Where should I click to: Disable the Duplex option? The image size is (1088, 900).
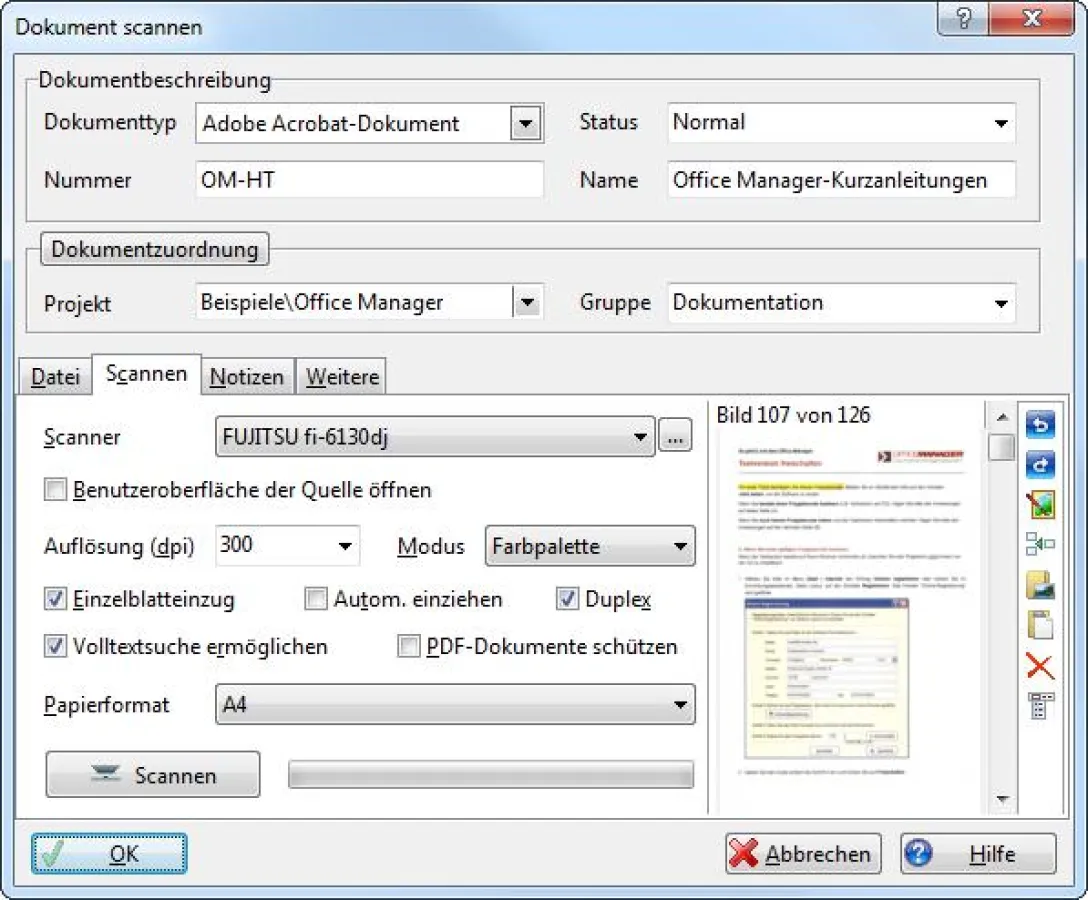coord(567,599)
